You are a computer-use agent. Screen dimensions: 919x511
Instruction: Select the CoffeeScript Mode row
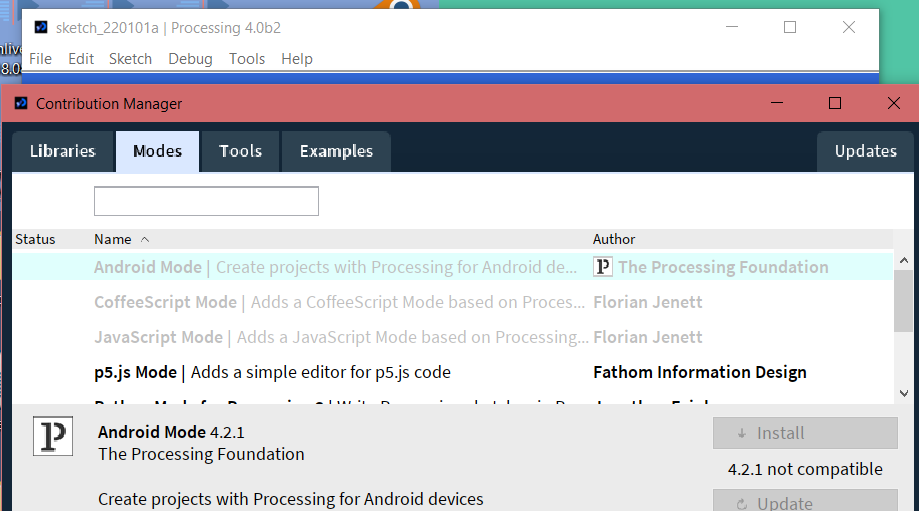tap(452, 302)
